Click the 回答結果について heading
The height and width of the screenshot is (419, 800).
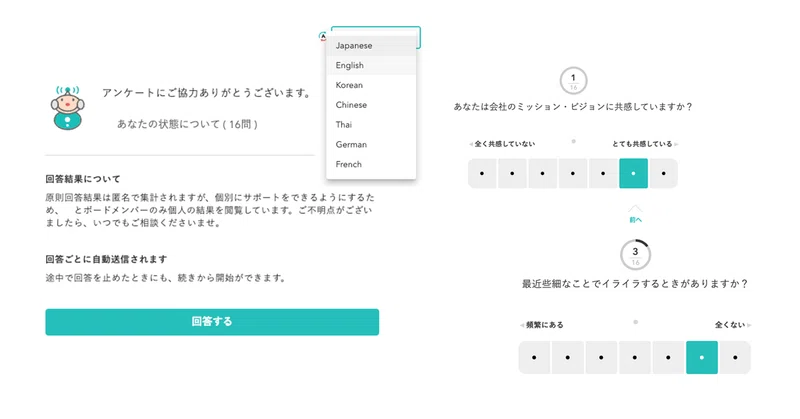click(83, 179)
